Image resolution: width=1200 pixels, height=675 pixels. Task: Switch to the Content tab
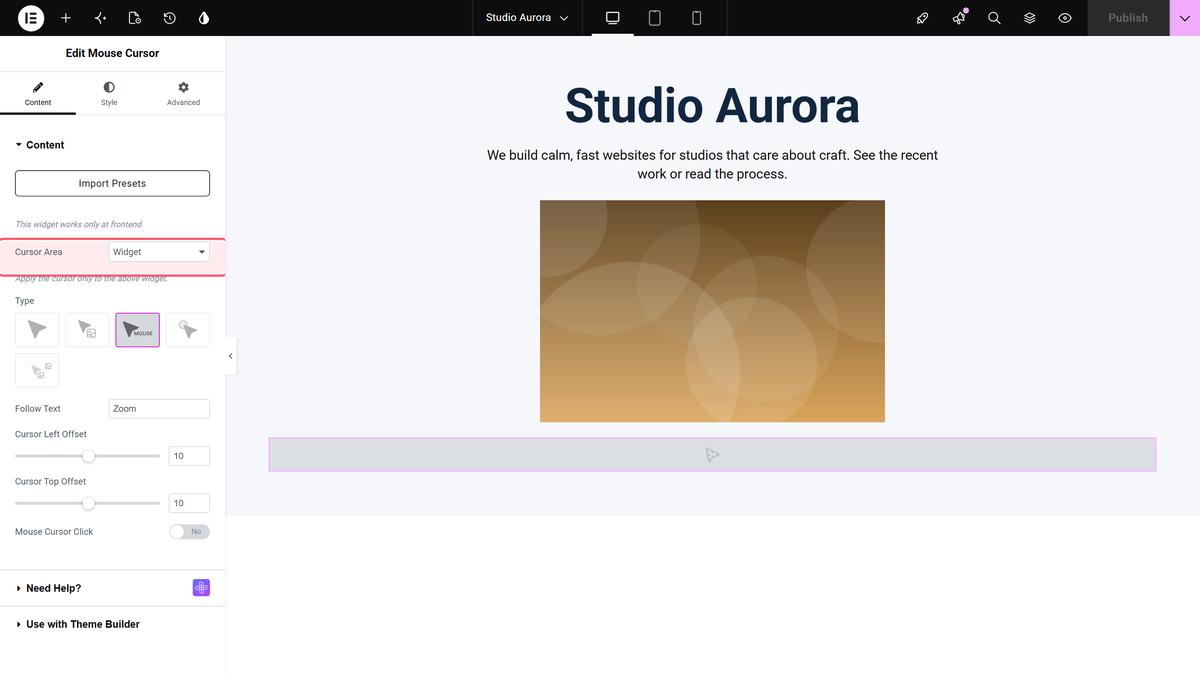coord(38,94)
